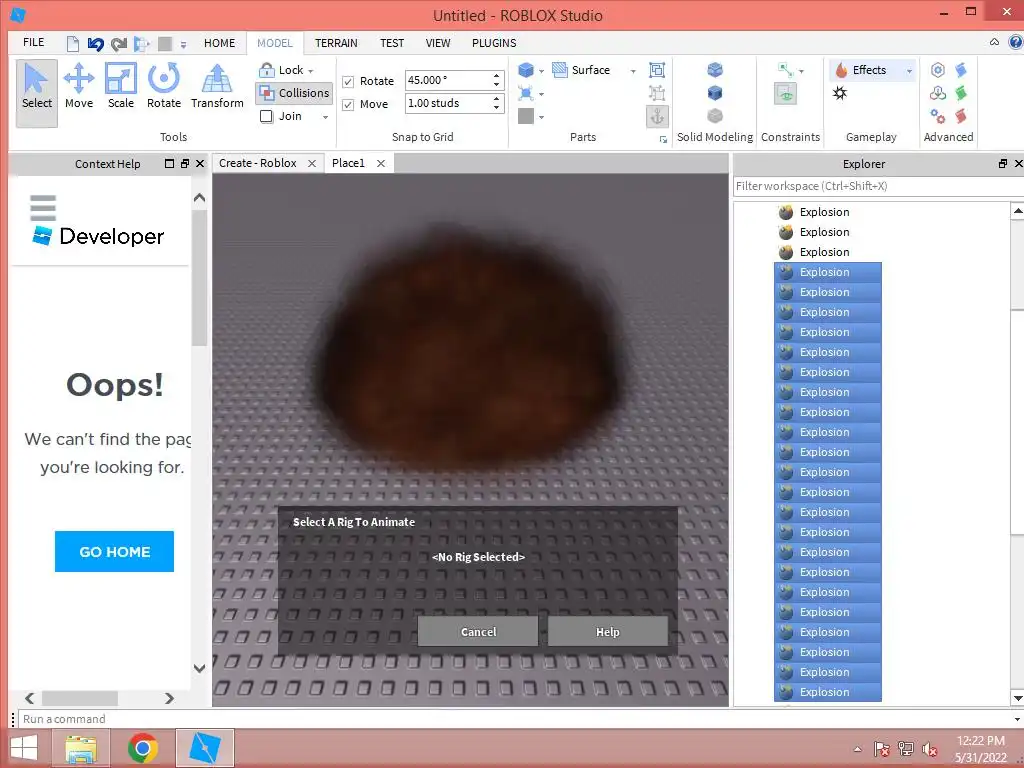Expand the Part type dropdown arrow
This screenshot has height=768, width=1024.
point(541,71)
